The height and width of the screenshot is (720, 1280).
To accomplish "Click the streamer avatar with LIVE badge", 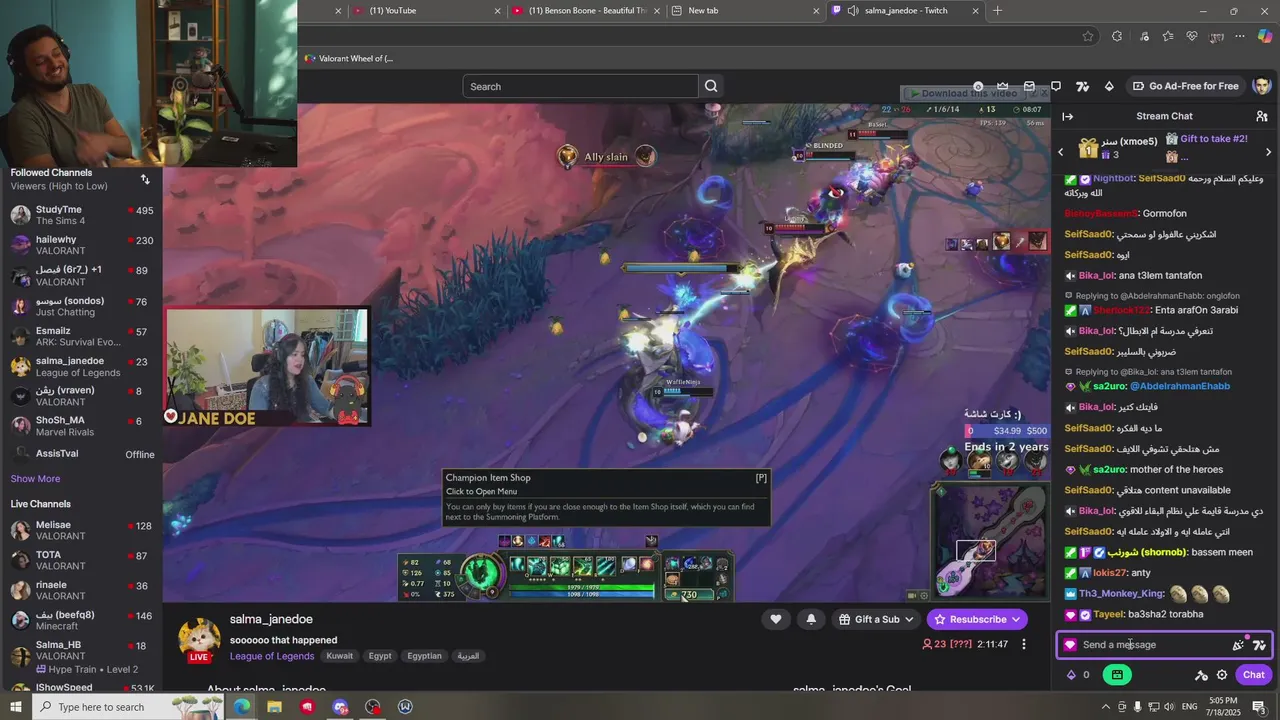I will click(199, 640).
